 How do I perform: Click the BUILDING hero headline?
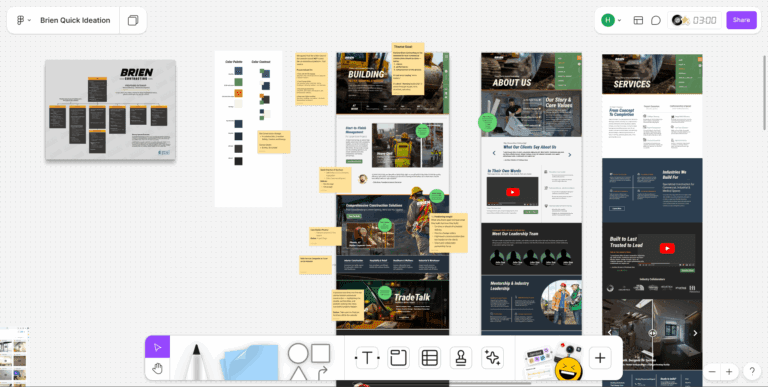(x=365, y=74)
